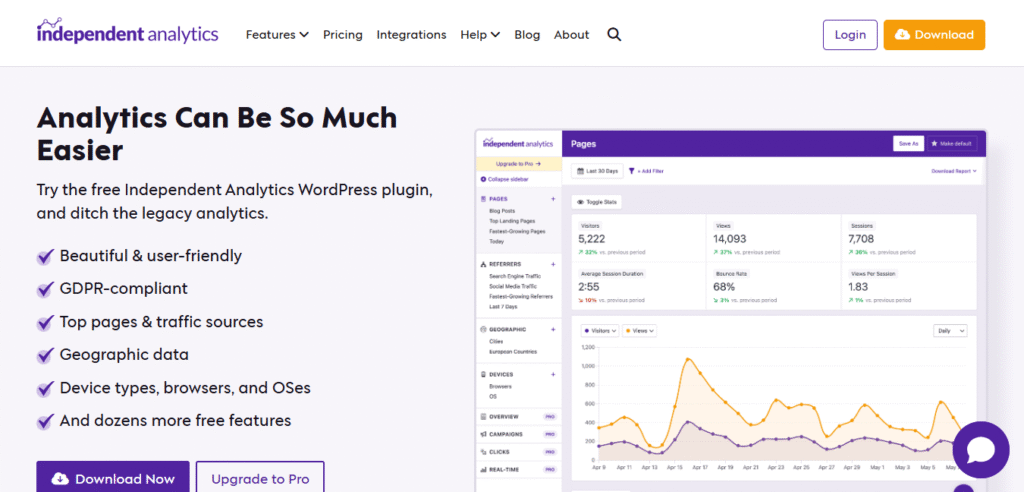Click the Independent Analytics logo

[127, 33]
